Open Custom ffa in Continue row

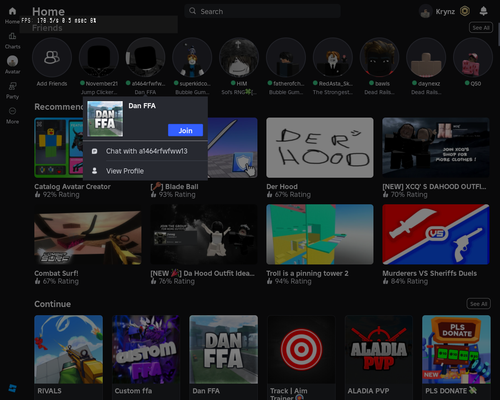click(x=146, y=349)
